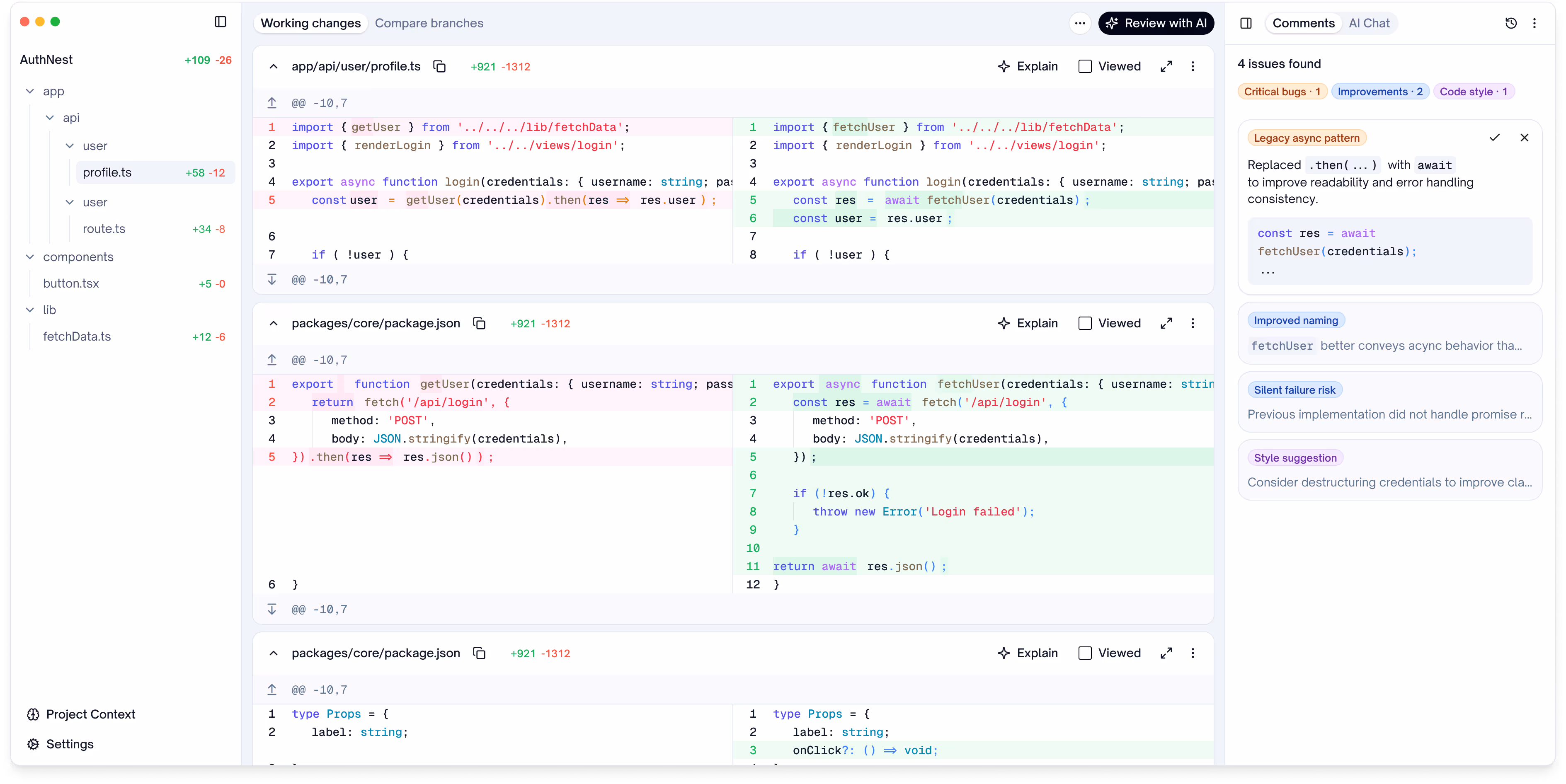The height and width of the screenshot is (784, 1566).
Task: Toggle the left sidebar panel icon
Action: (221, 22)
